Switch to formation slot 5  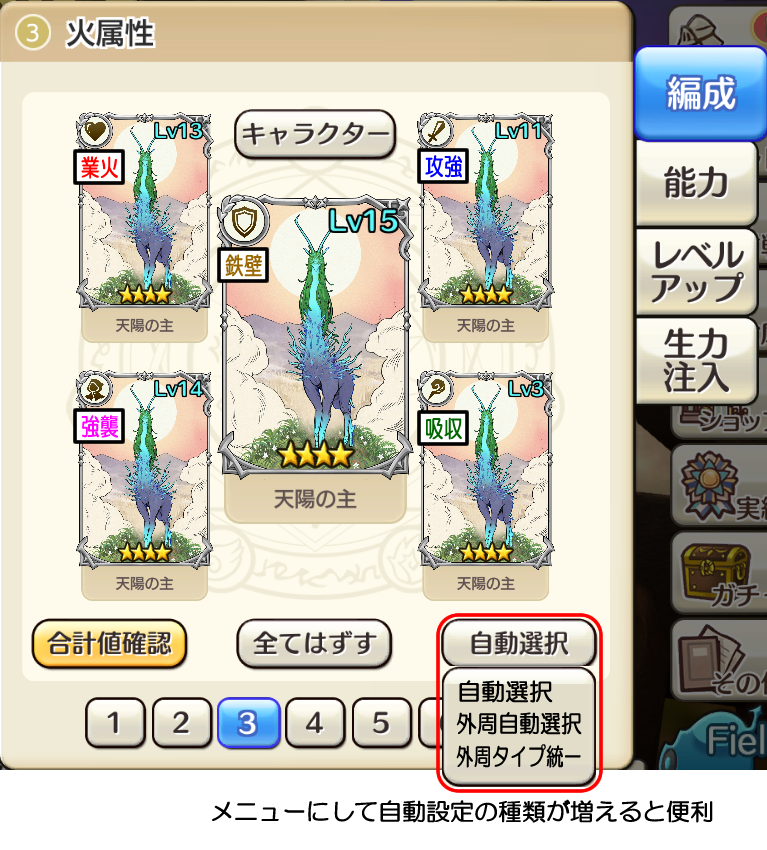tap(382, 723)
